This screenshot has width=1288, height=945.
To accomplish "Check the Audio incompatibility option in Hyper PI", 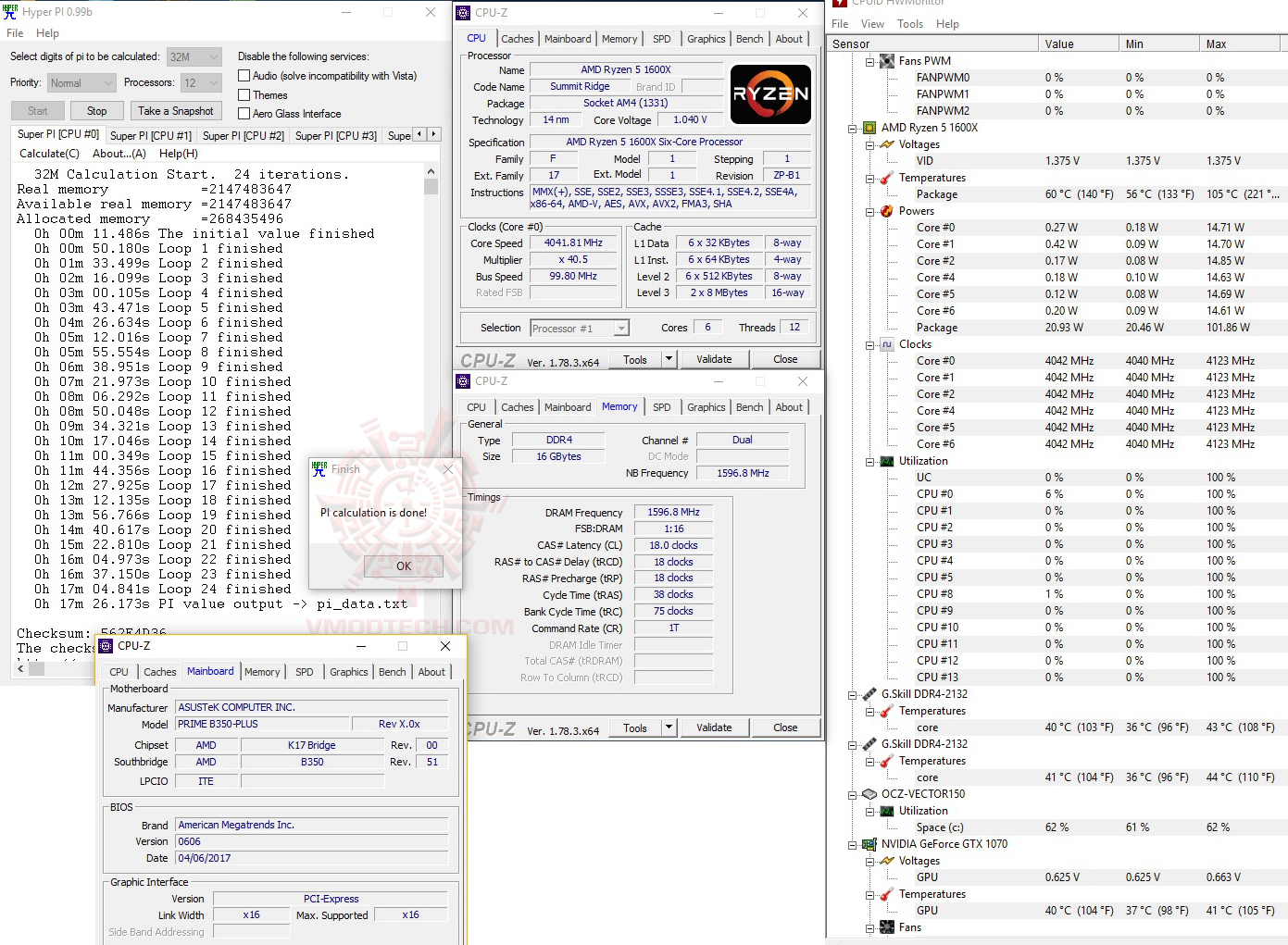I will [x=245, y=75].
